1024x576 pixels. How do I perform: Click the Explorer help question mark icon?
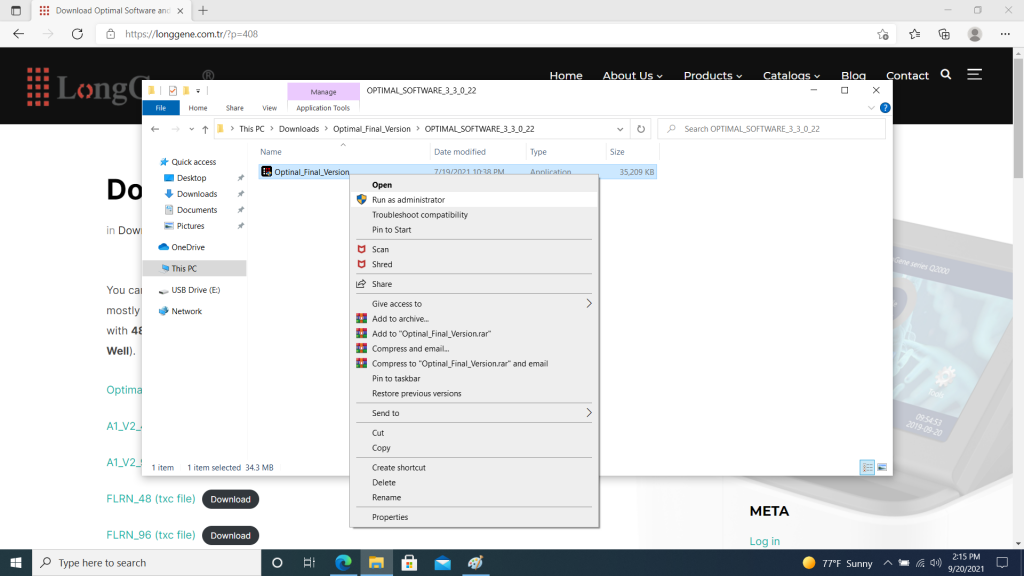885,107
